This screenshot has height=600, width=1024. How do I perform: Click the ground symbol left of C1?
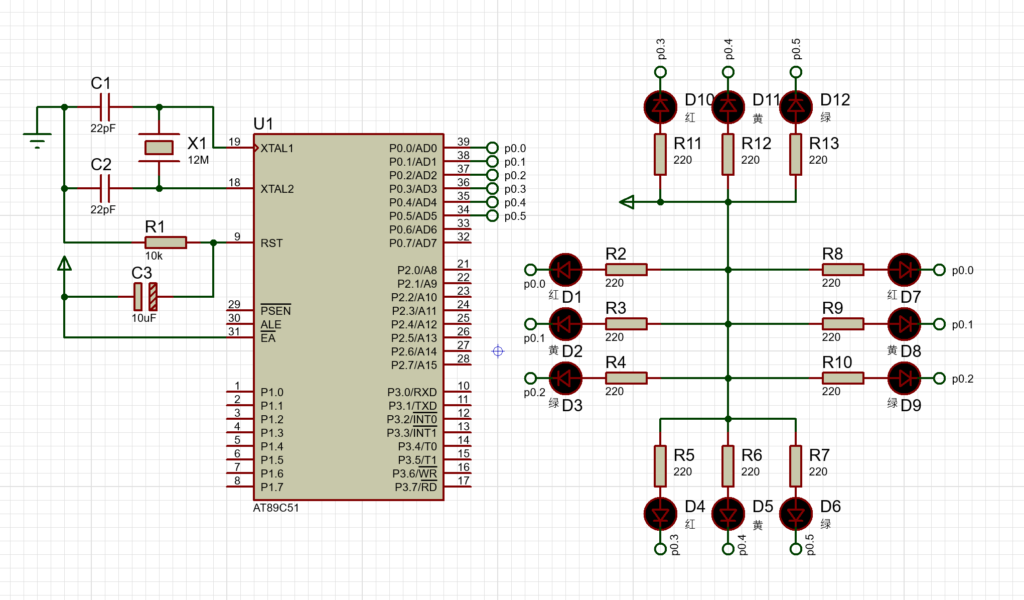tap(37, 139)
